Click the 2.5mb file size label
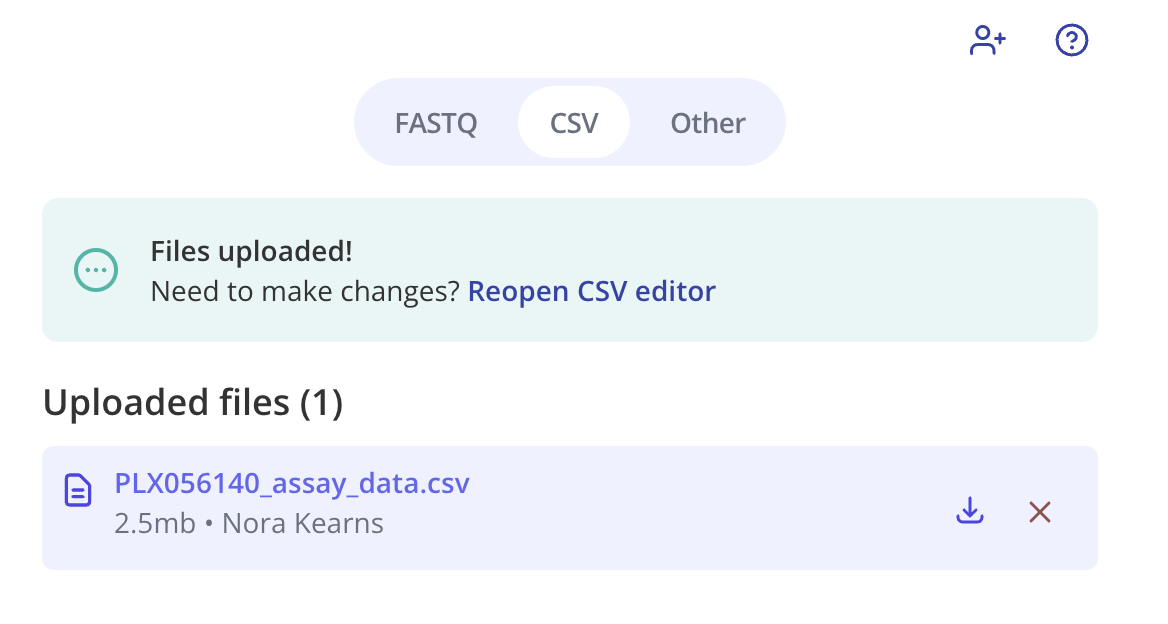1168x624 pixels. 155,524
